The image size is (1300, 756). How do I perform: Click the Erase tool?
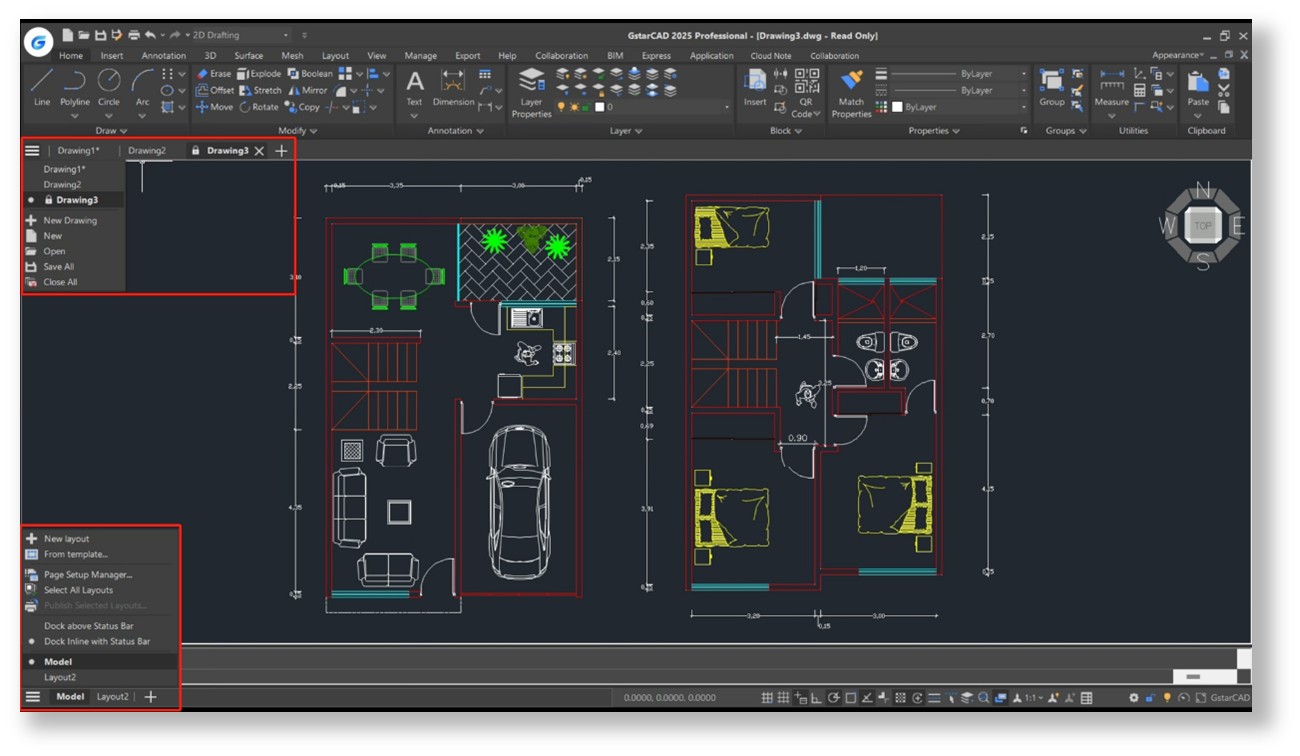(x=213, y=74)
